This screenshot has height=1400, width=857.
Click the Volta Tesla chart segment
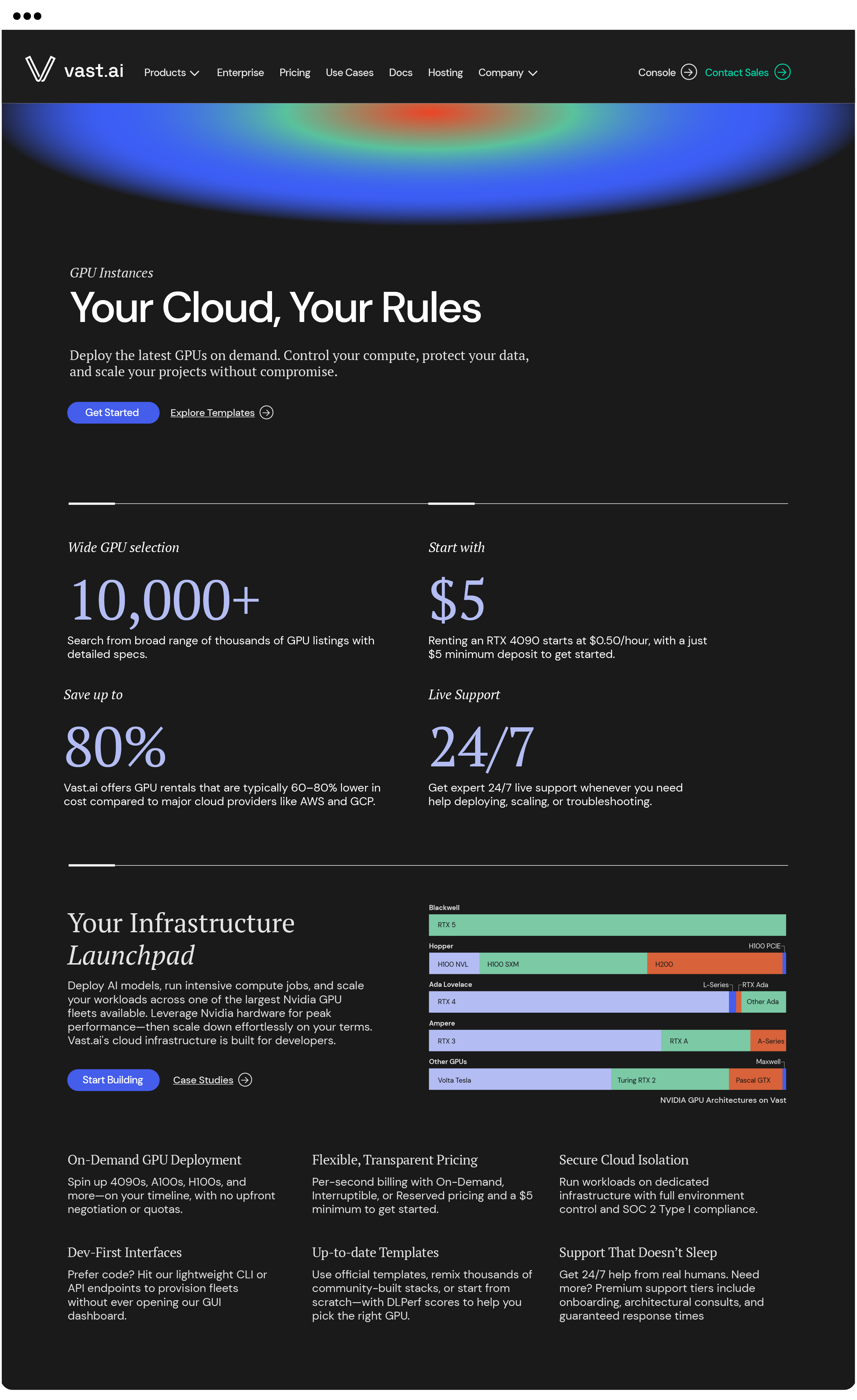point(519,1079)
